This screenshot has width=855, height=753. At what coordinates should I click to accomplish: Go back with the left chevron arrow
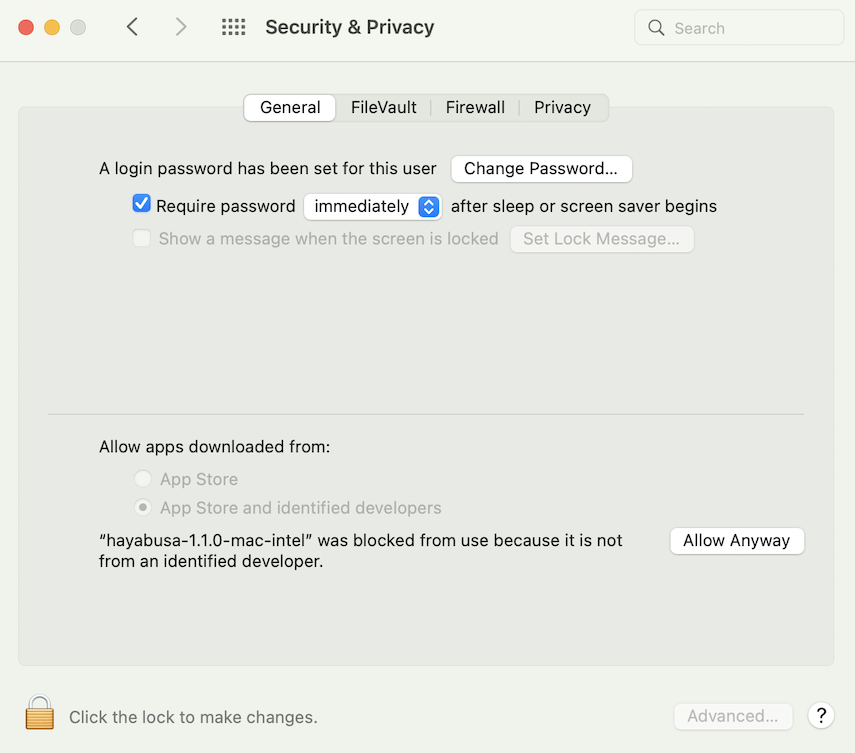click(x=132, y=27)
